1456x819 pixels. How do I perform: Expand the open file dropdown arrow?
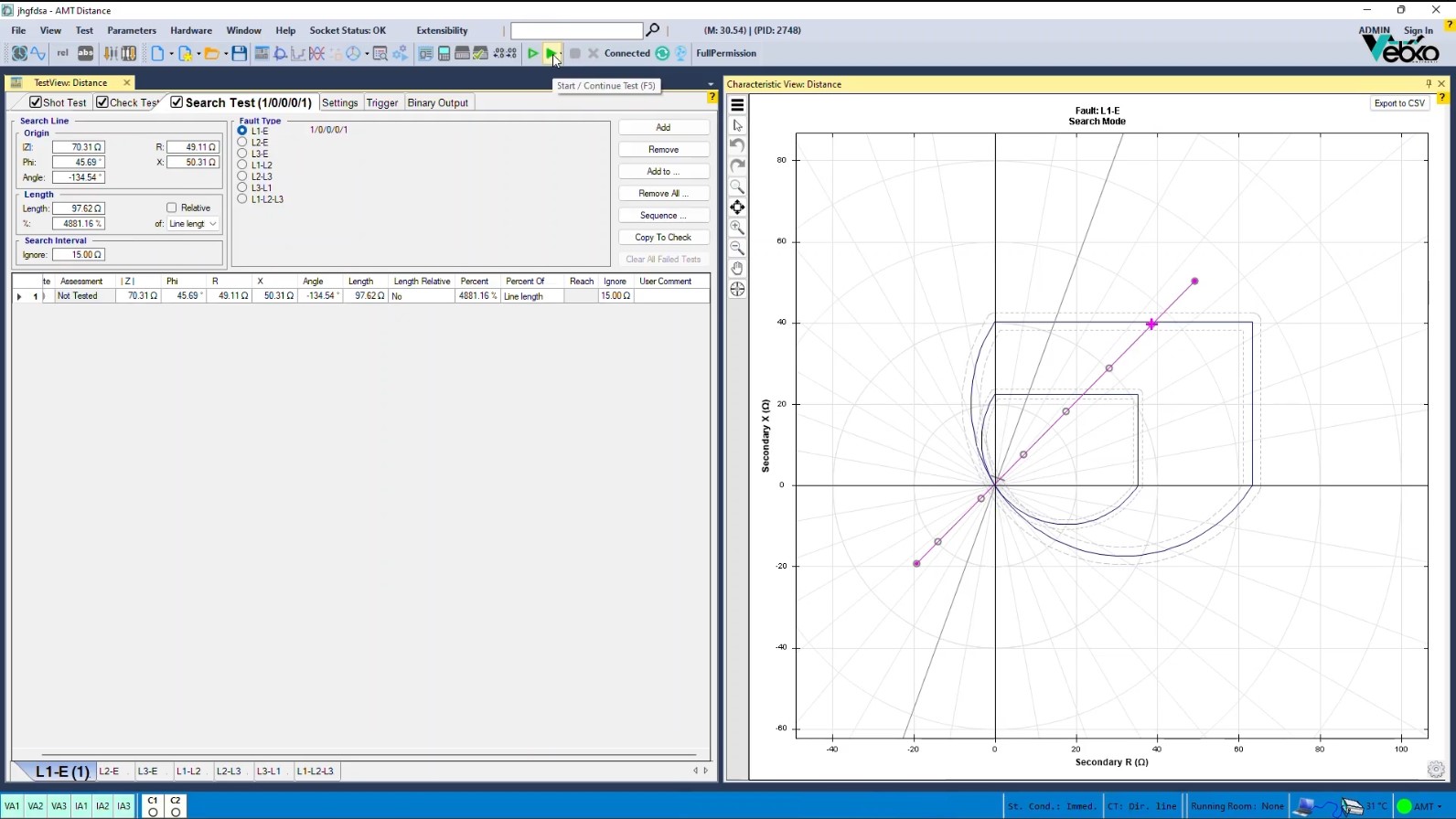pos(225,54)
